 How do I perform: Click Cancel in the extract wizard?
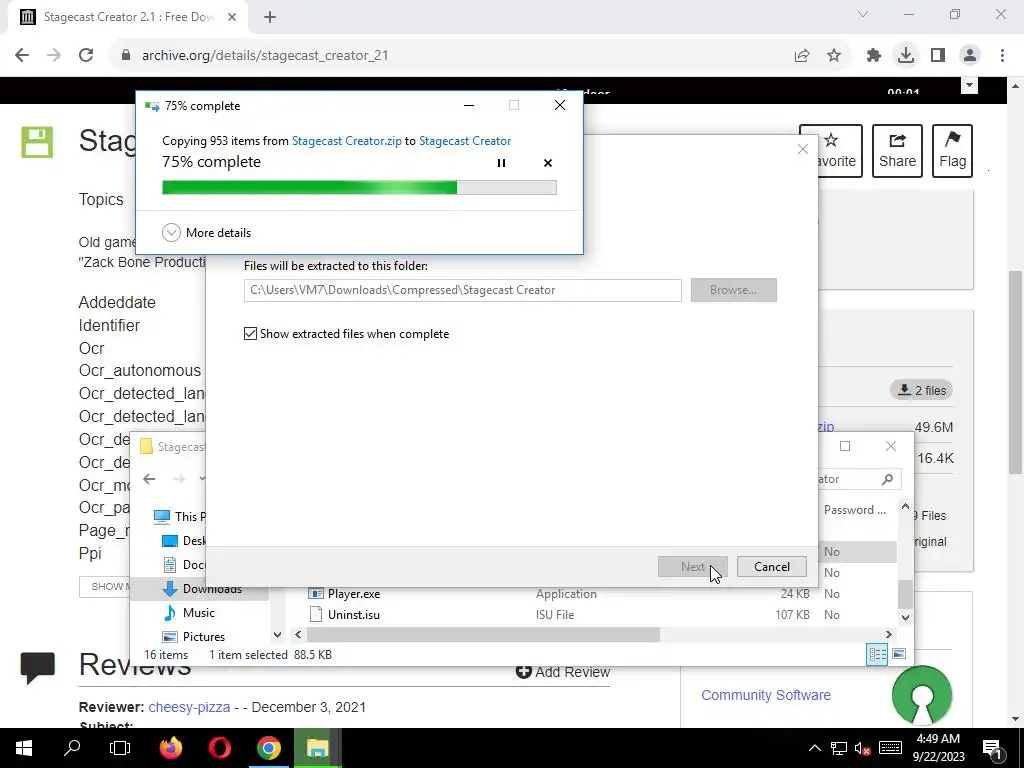(771, 567)
